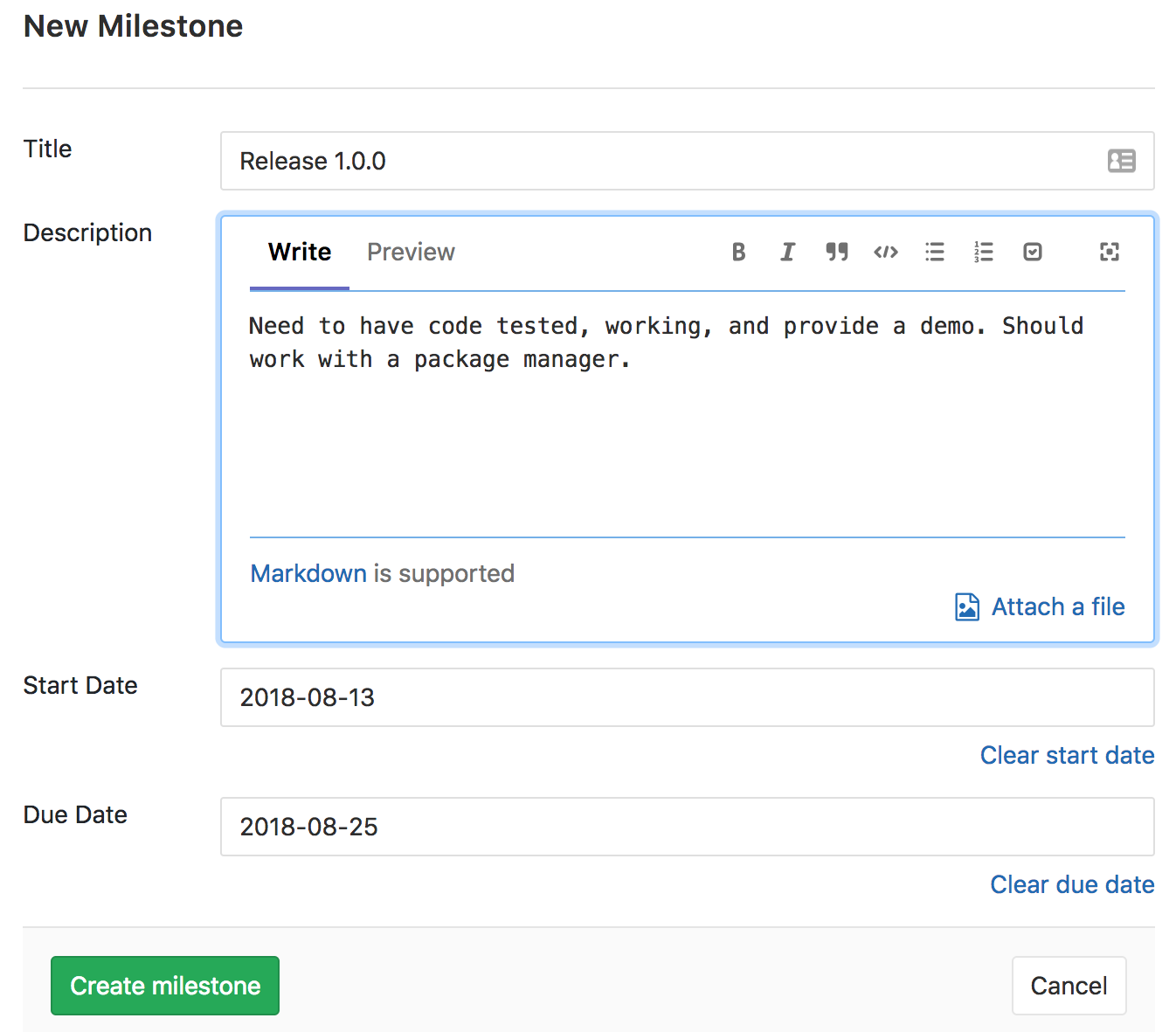Switch to the Write tab
1176x1032 pixels.
(300, 253)
